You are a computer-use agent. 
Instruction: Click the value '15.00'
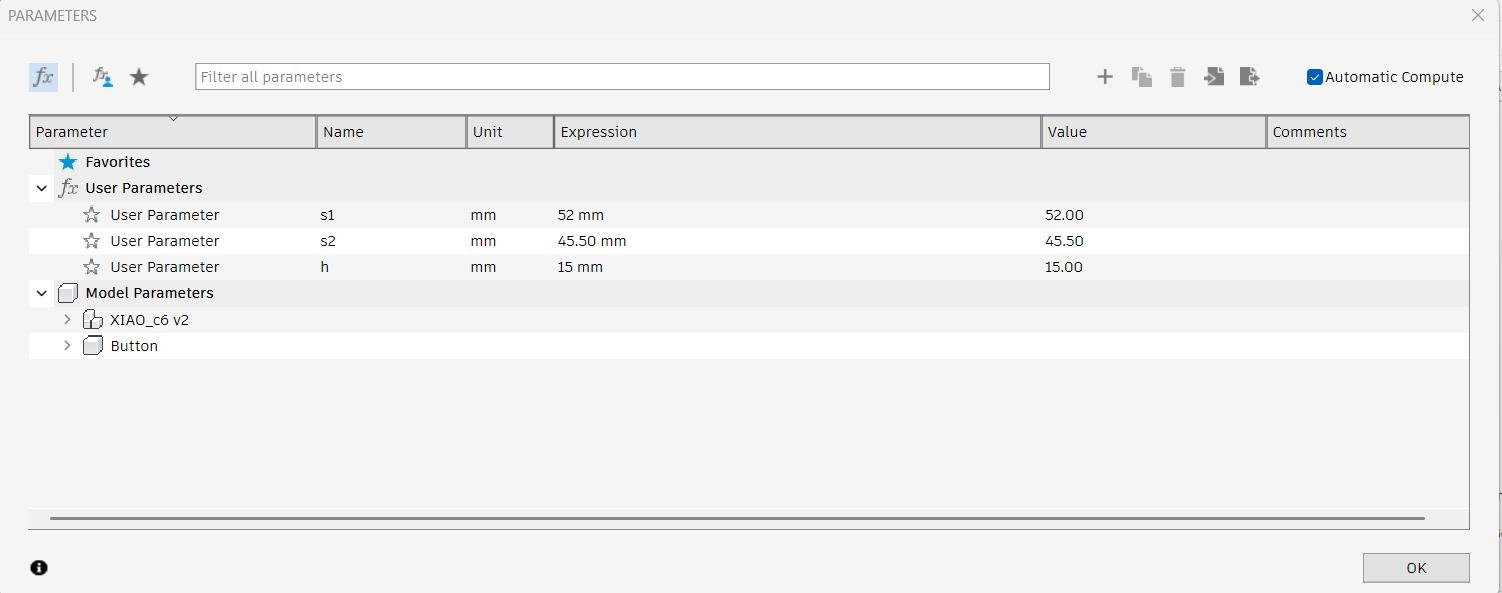[x=1064, y=267]
